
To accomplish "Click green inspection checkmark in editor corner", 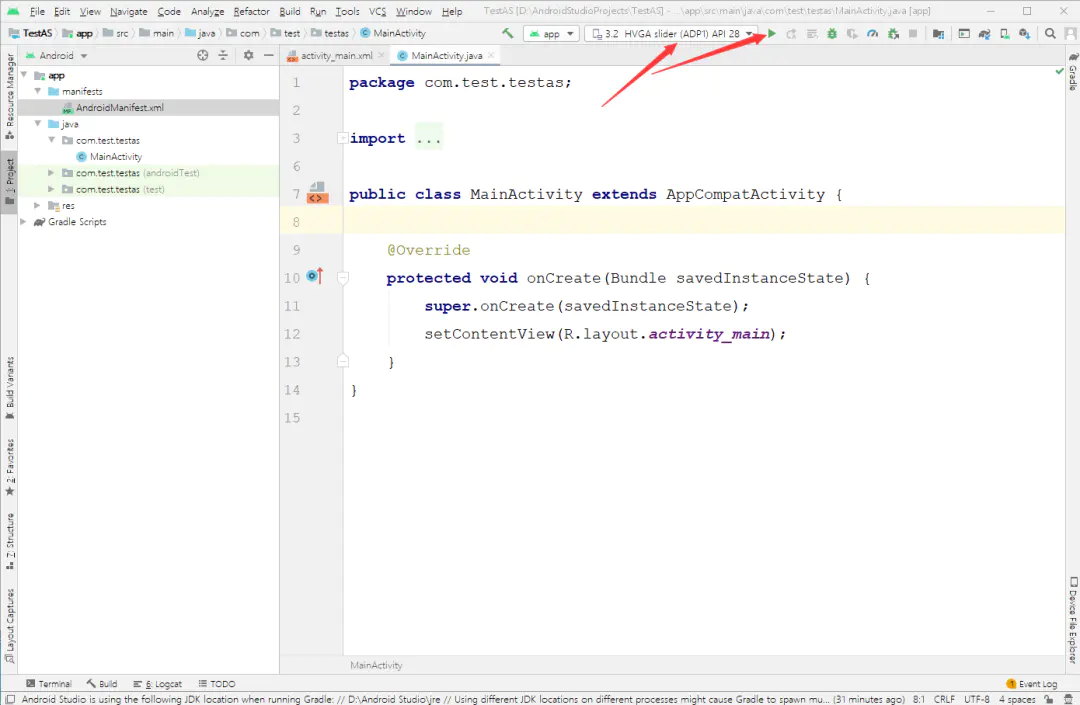I will (1059, 72).
